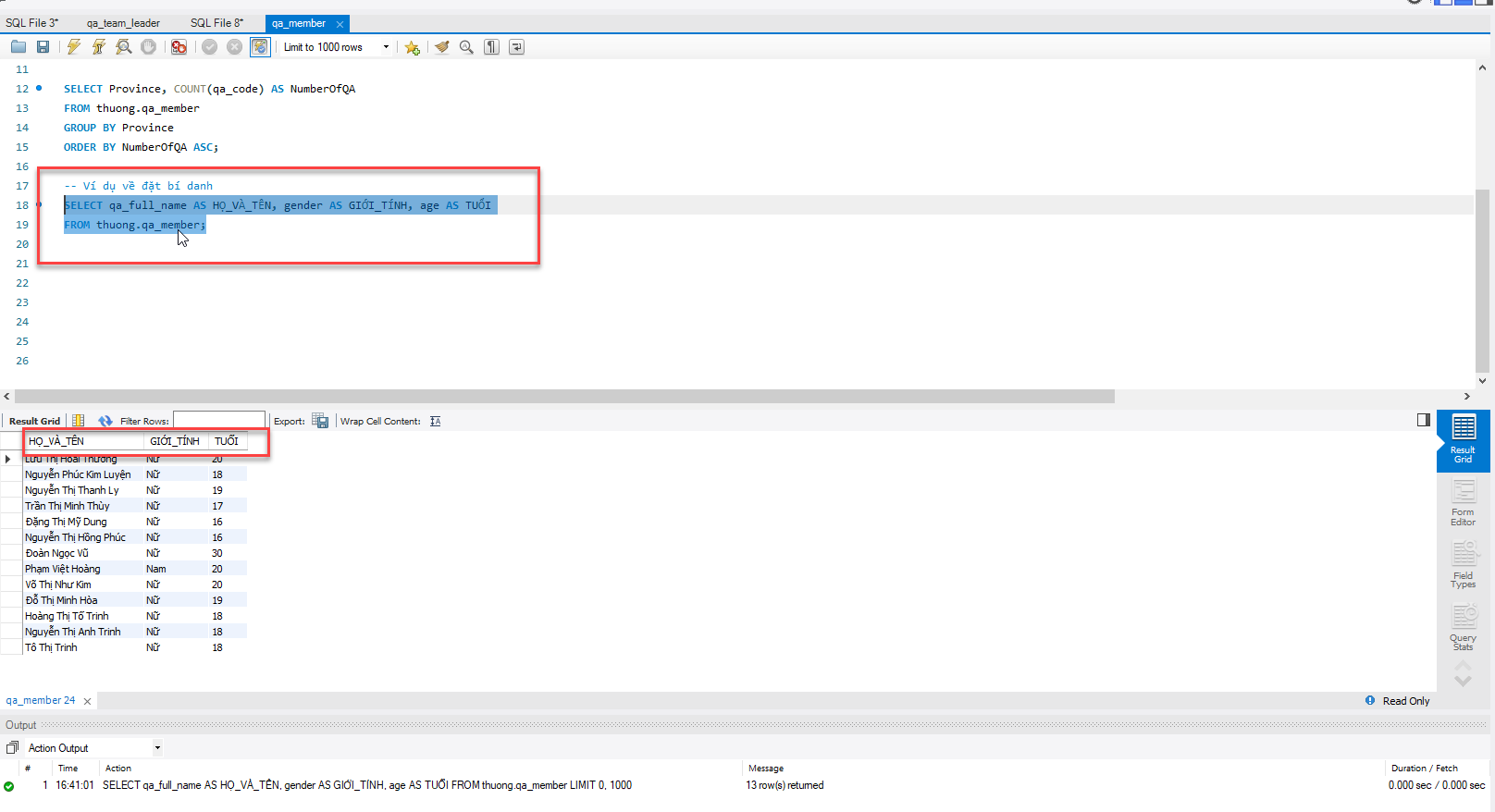The width and height of the screenshot is (1495, 812).
Task: Select age cell '30'
Action: point(228,553)
